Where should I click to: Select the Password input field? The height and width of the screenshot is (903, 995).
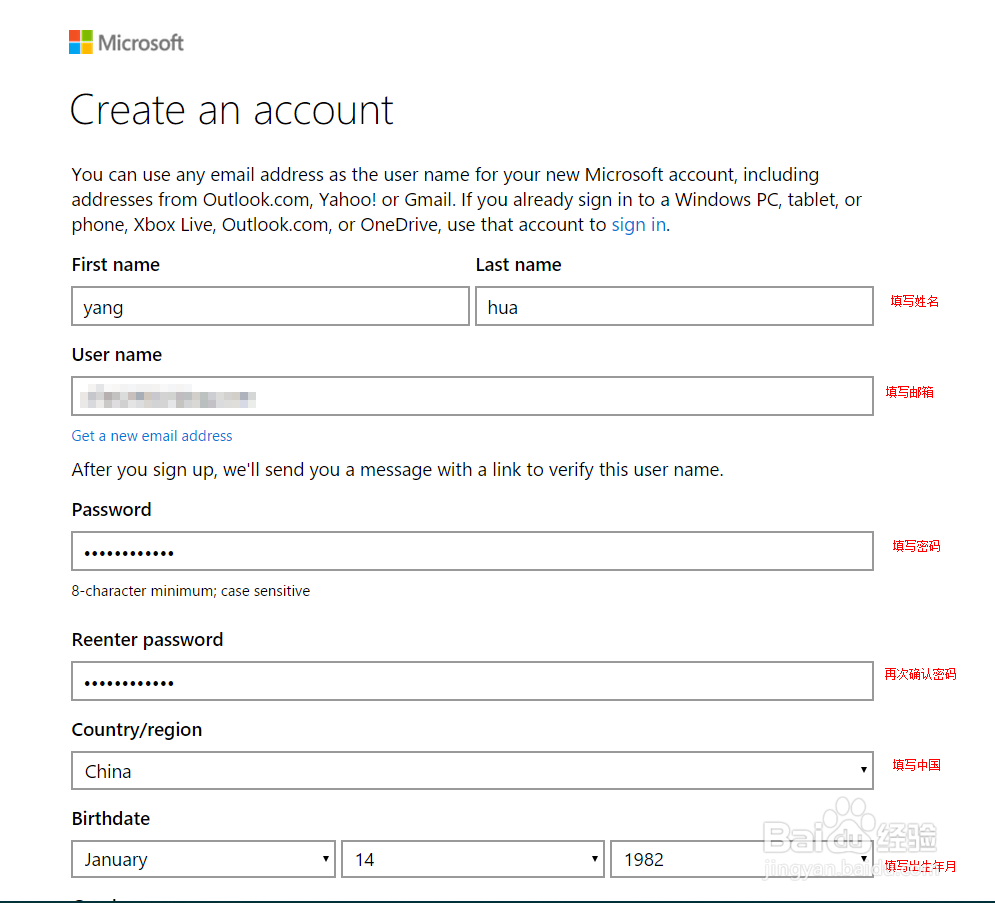click(472, 552)
